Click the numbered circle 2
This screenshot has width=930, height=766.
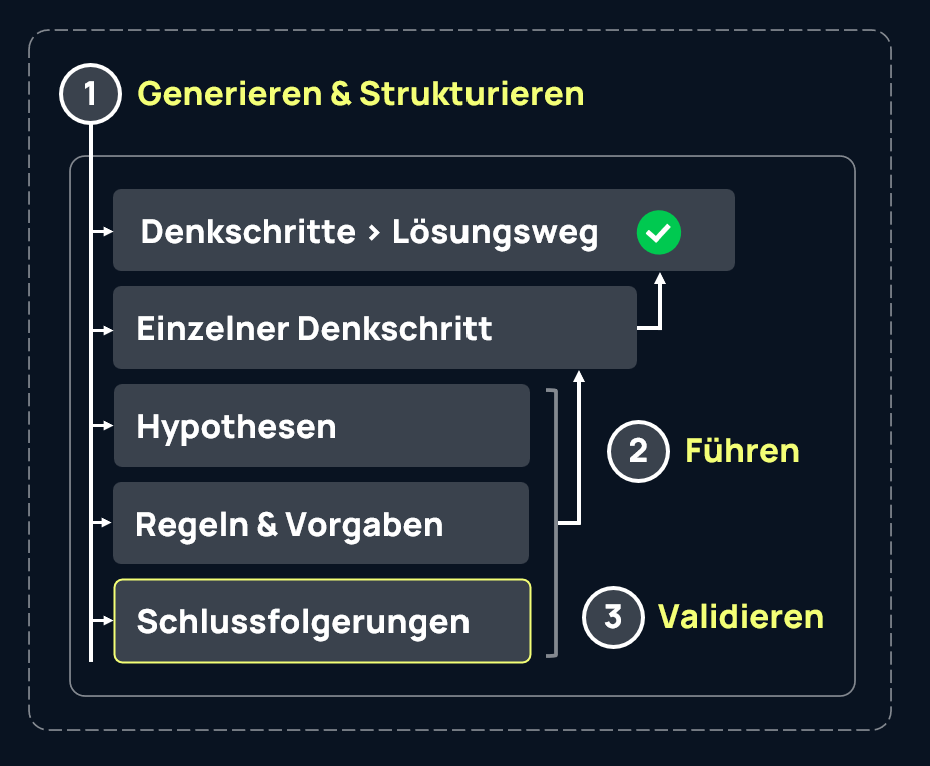[x=638, y=451]
